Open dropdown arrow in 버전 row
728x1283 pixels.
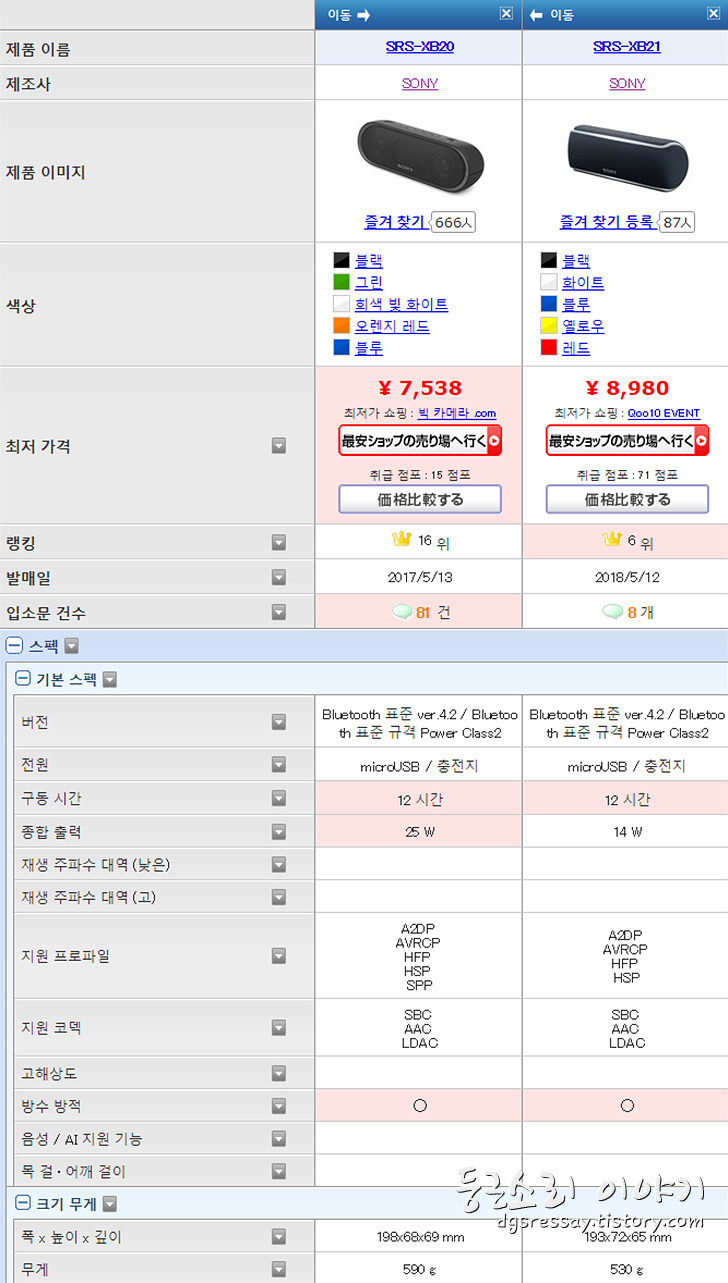tap(279, 722)
